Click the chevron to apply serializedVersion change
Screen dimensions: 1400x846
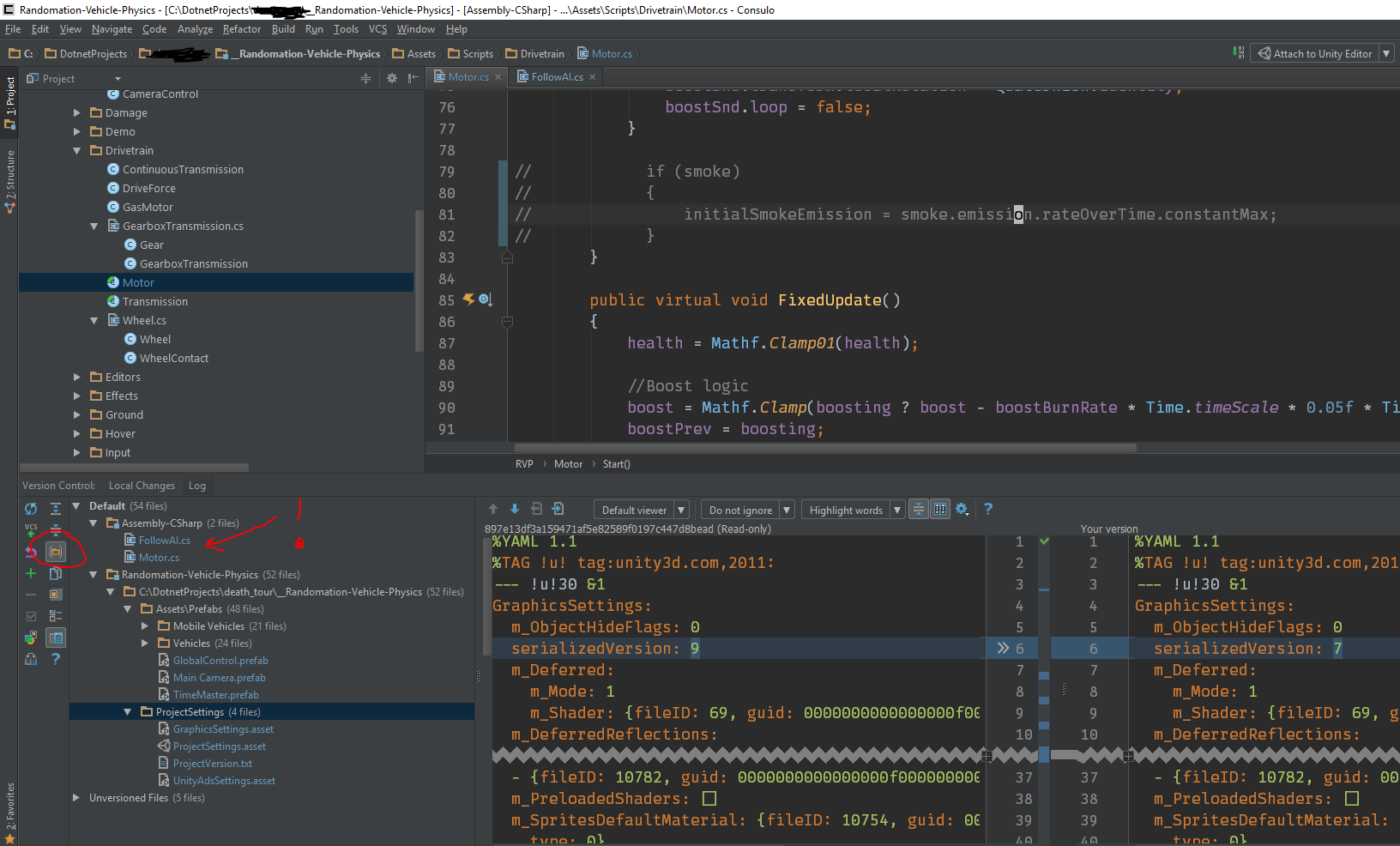coord(1003,649)
